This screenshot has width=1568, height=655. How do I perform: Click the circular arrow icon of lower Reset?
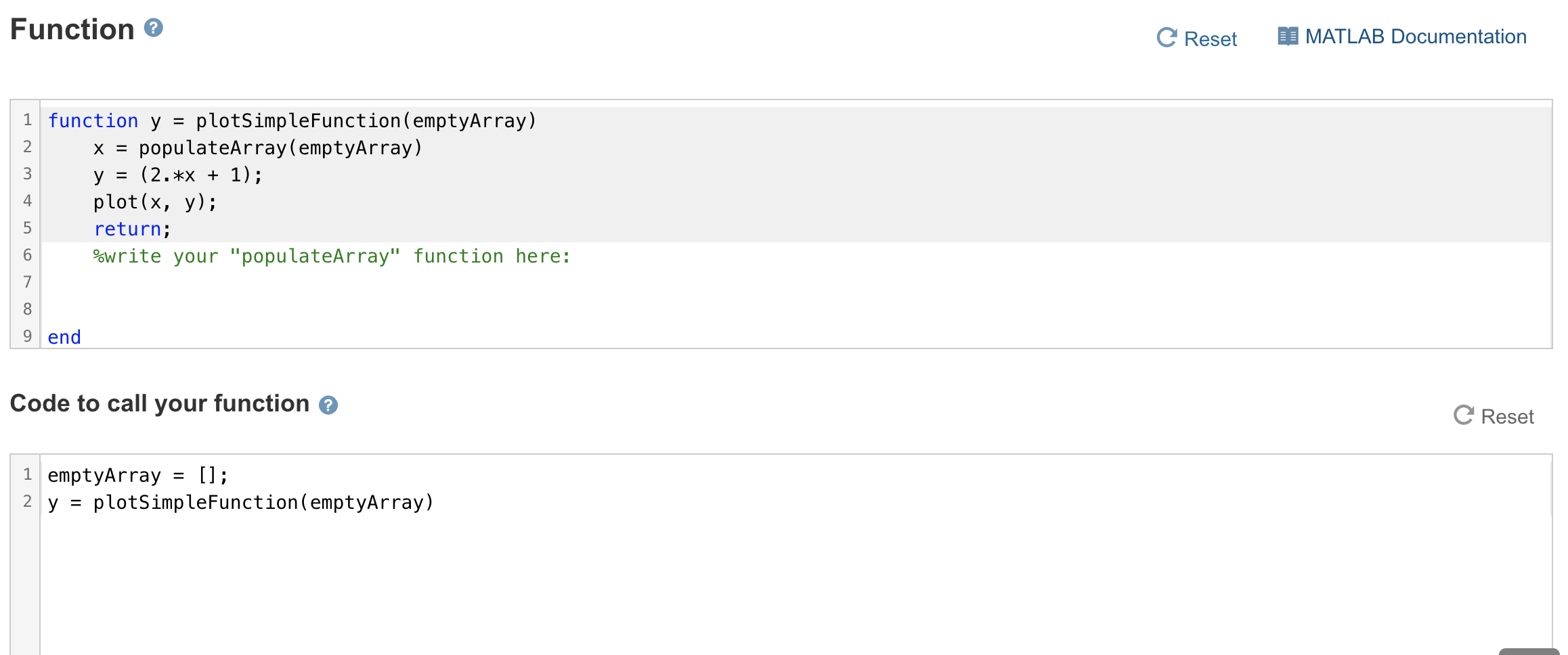tap(1464, 415)
